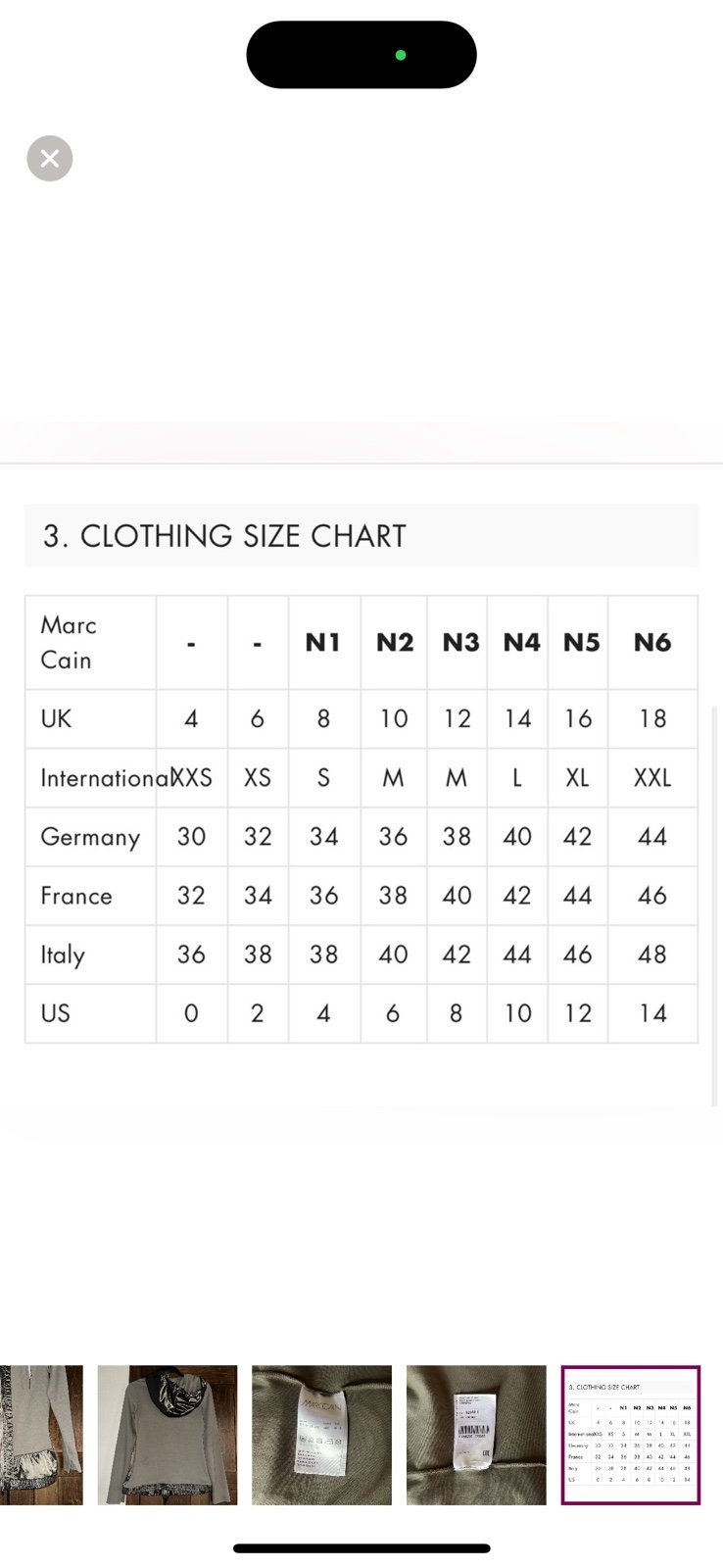Show the hooded top back view thumbnail
Image resolution: width=723 pixels, height=1568 pixels.
(167, 1435)
